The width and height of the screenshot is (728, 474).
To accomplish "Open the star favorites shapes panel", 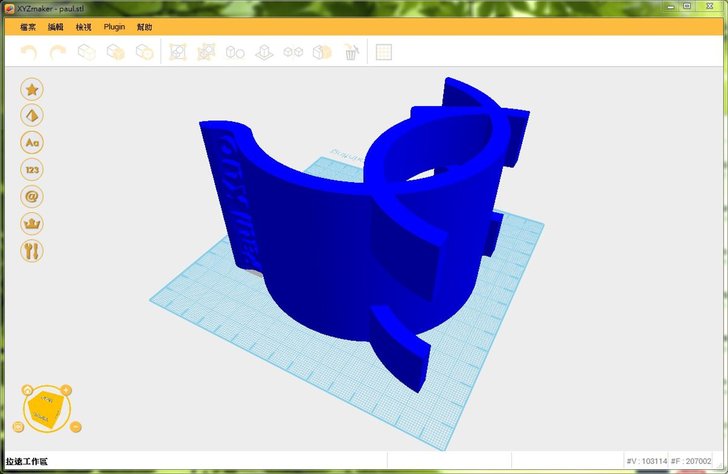I will pos(32,89).
